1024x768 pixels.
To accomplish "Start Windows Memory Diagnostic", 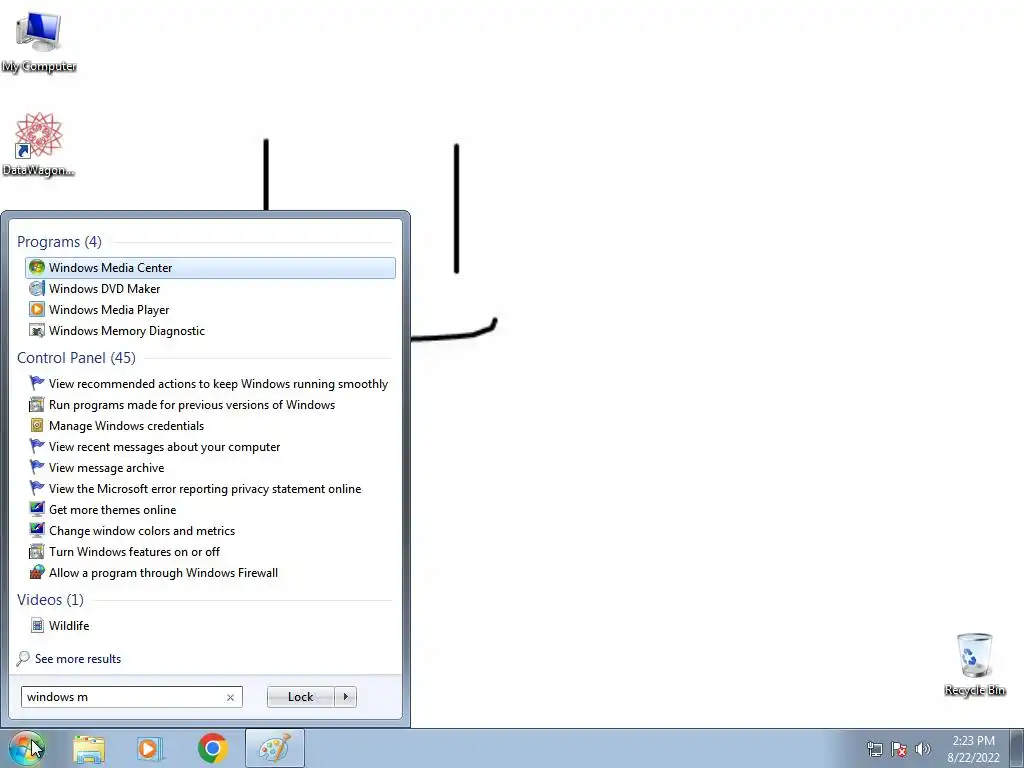I will (x=210, y=330).
